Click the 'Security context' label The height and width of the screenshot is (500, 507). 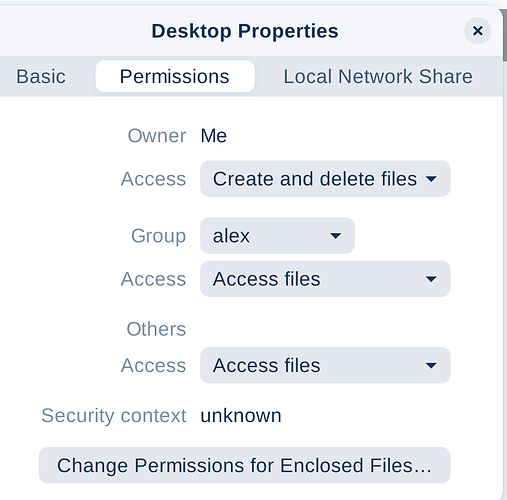114,416
